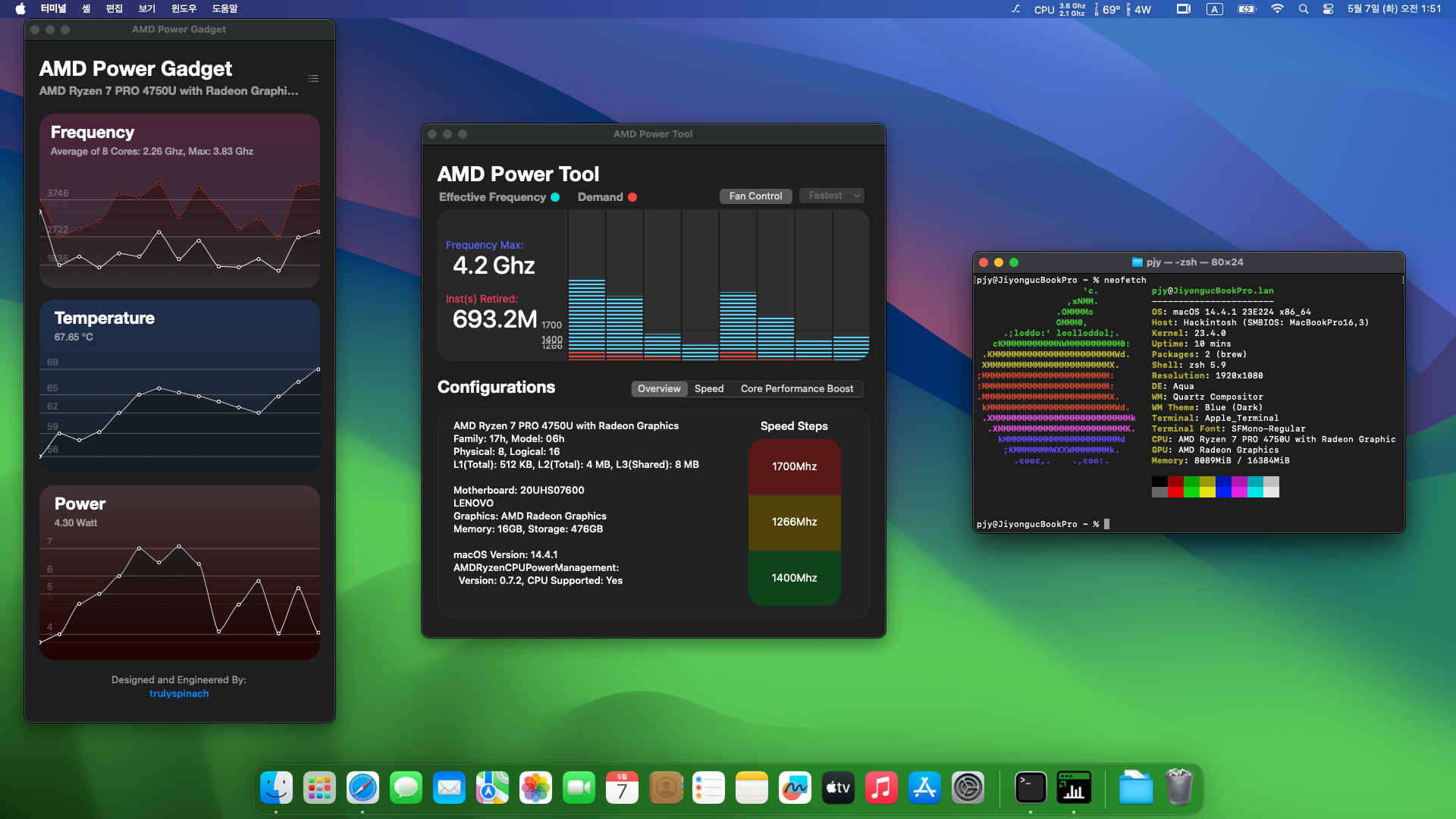
Task: Open System Settings from the dock
Action: 968,788
